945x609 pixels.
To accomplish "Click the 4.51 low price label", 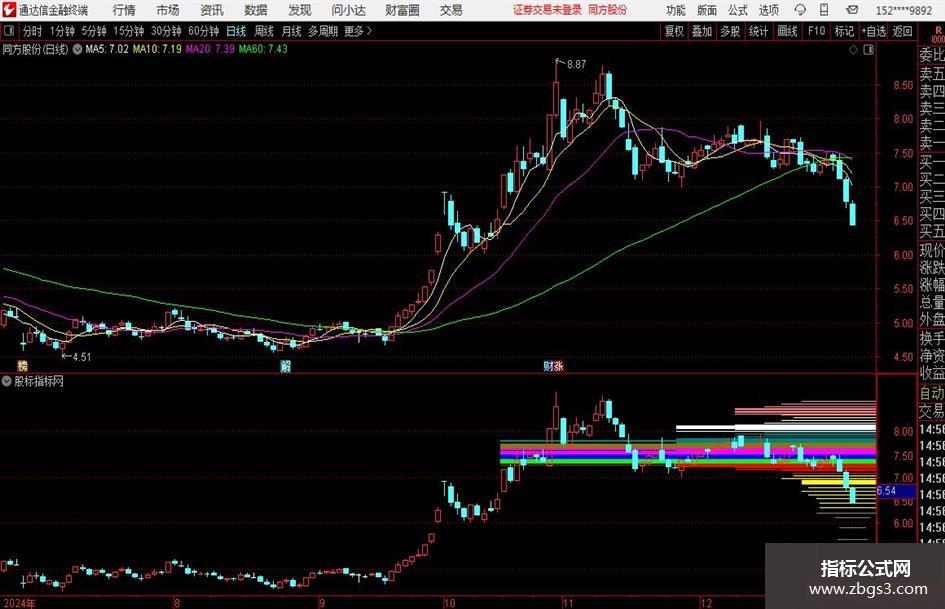I will click(81, 357).
